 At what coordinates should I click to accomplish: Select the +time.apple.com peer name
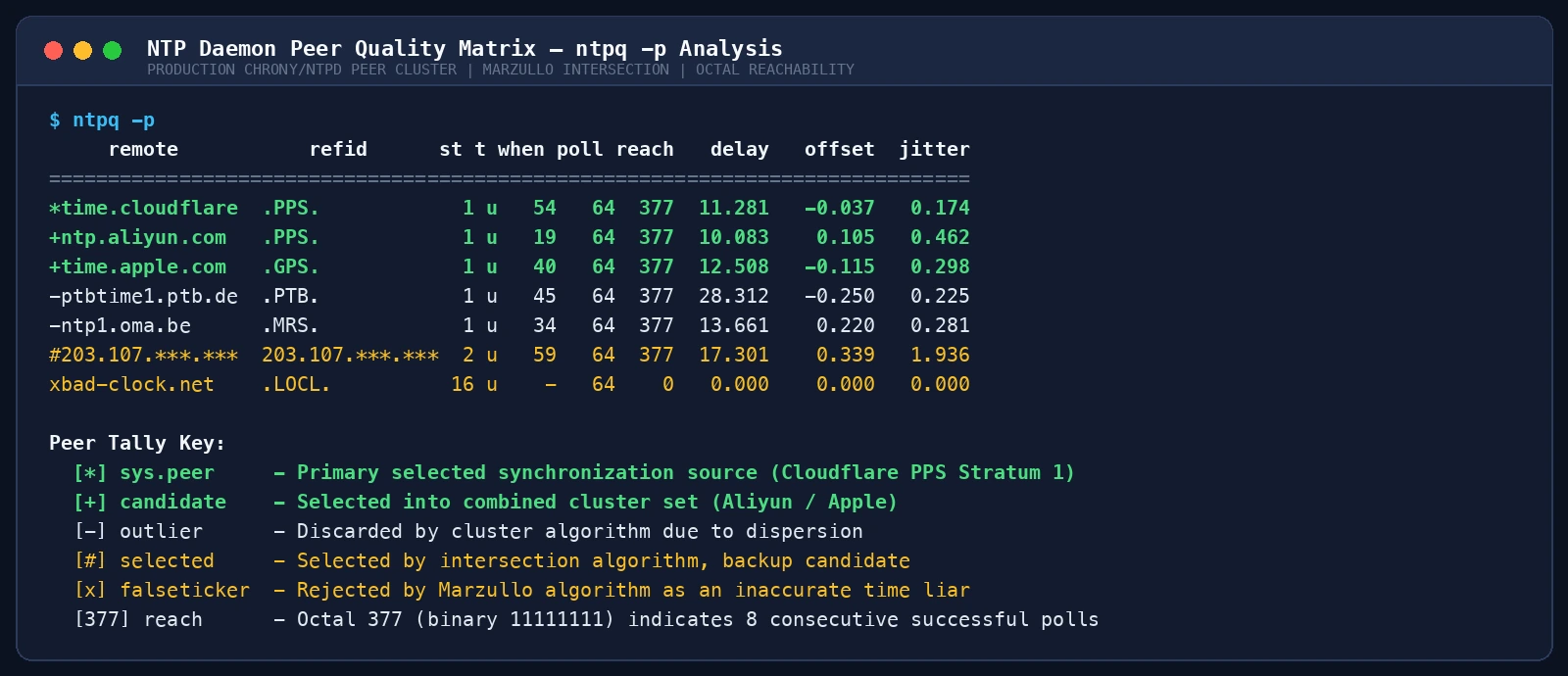(137, 266)
